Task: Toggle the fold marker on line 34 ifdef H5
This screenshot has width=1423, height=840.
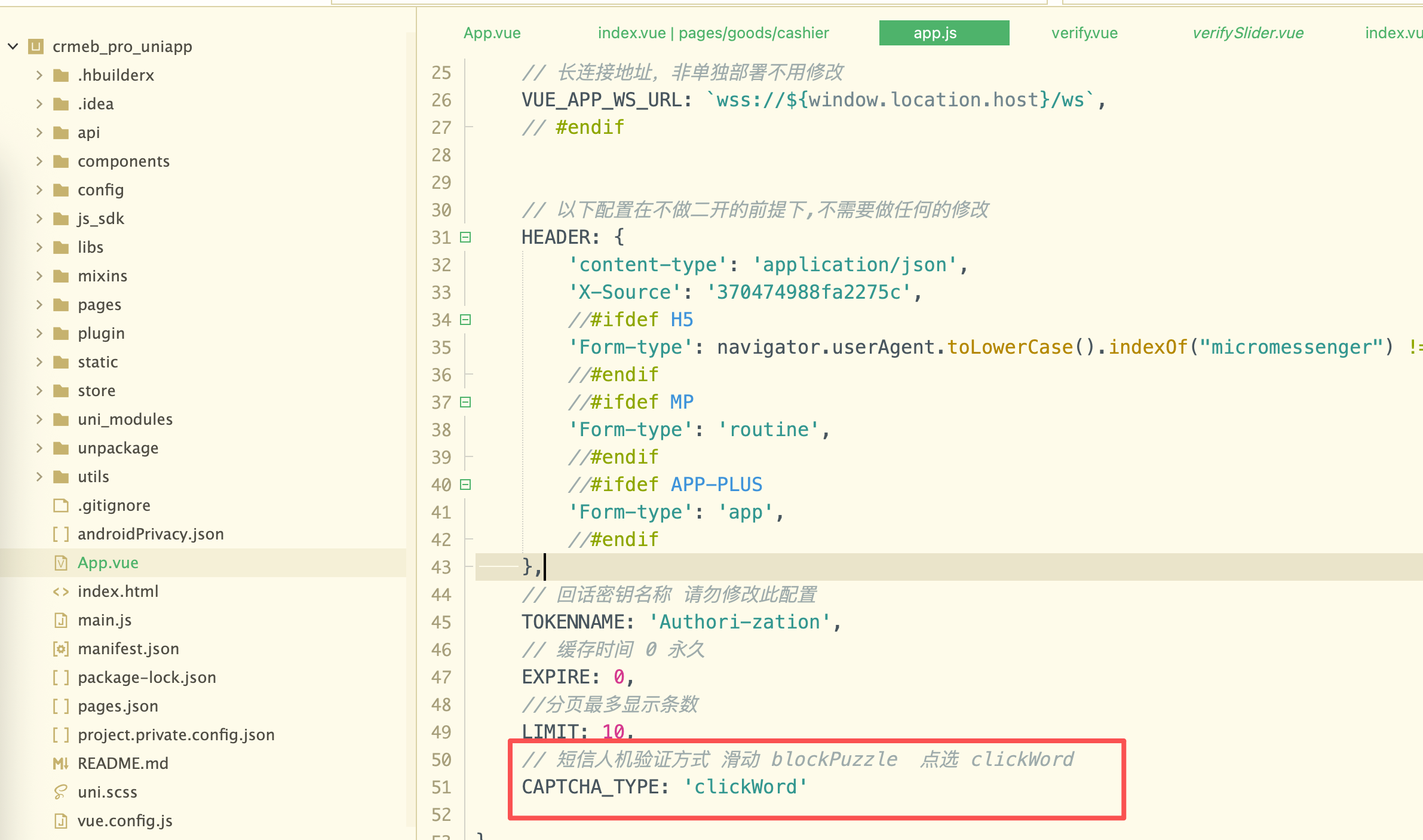Action: pos(465,320)
